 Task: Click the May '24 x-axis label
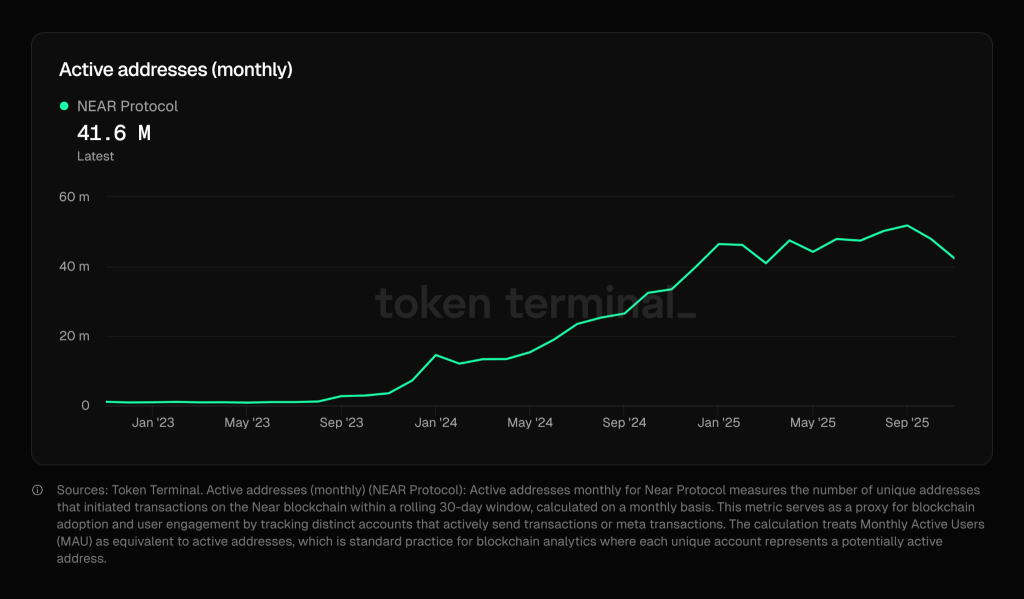[530, 423]
